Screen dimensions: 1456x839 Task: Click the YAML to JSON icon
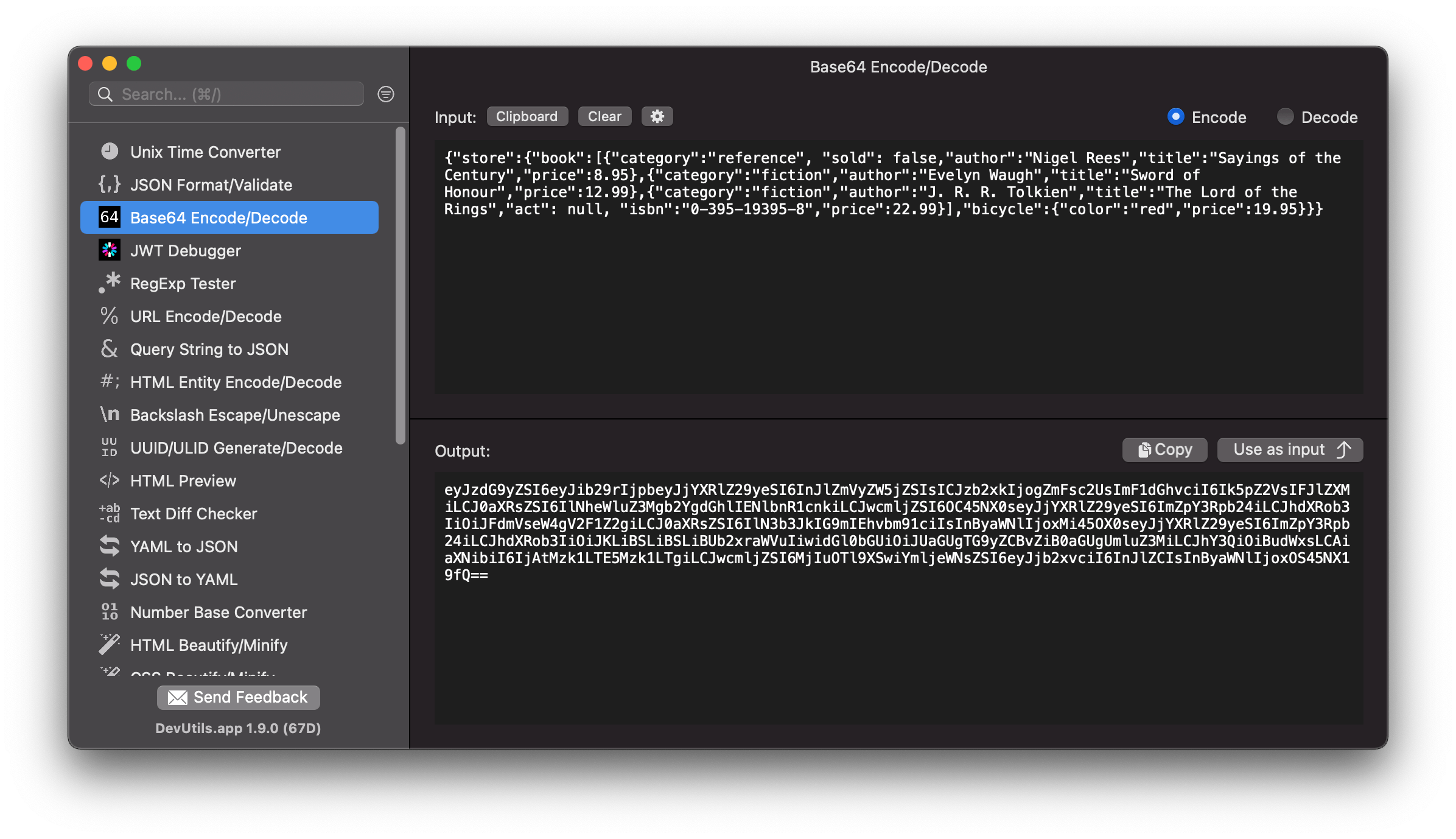(x=110, y=546)
